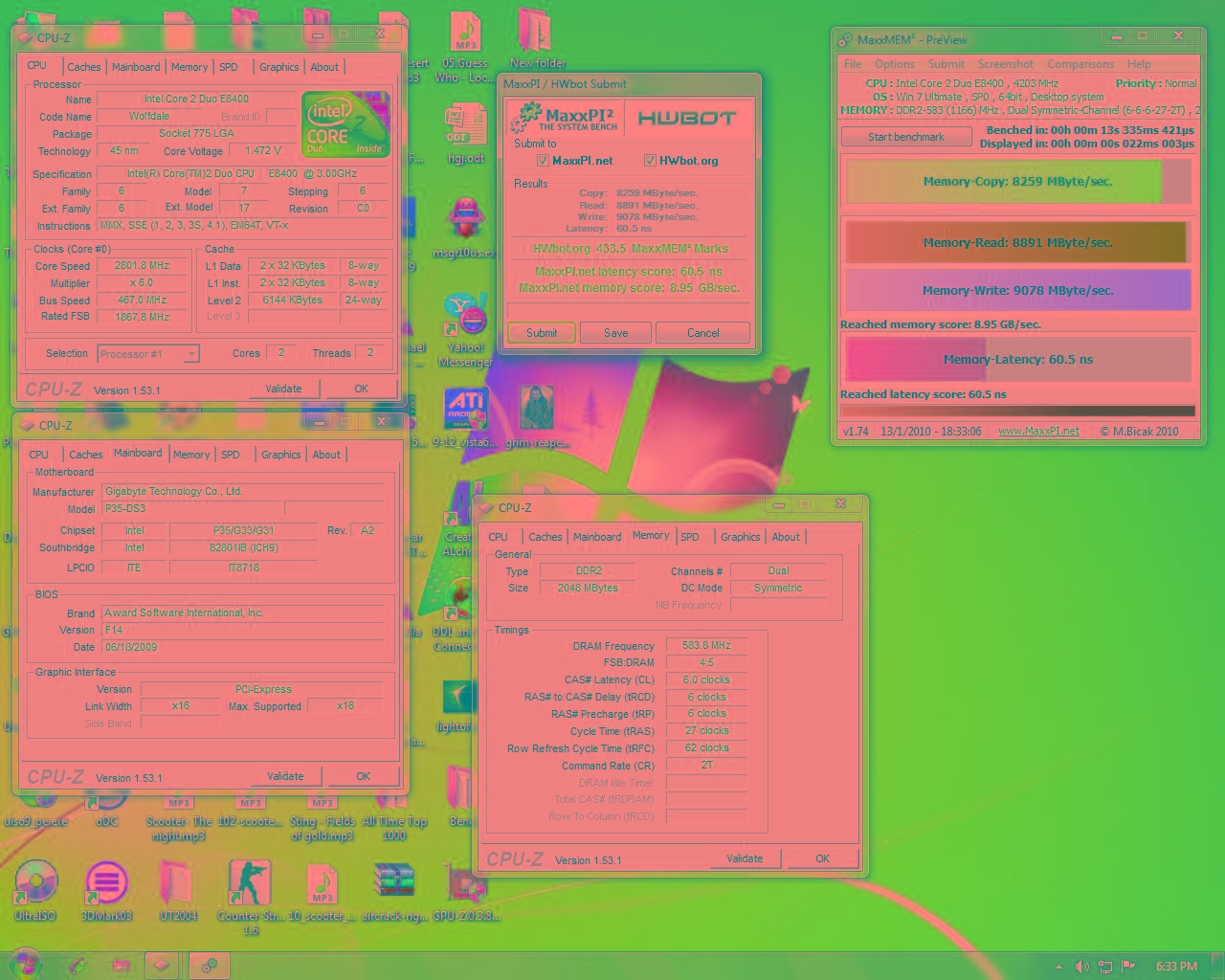Screen dimensions: 1225x980
Task: Click the Intel Core 2 Duo logo
Action: tap(345, 123)
